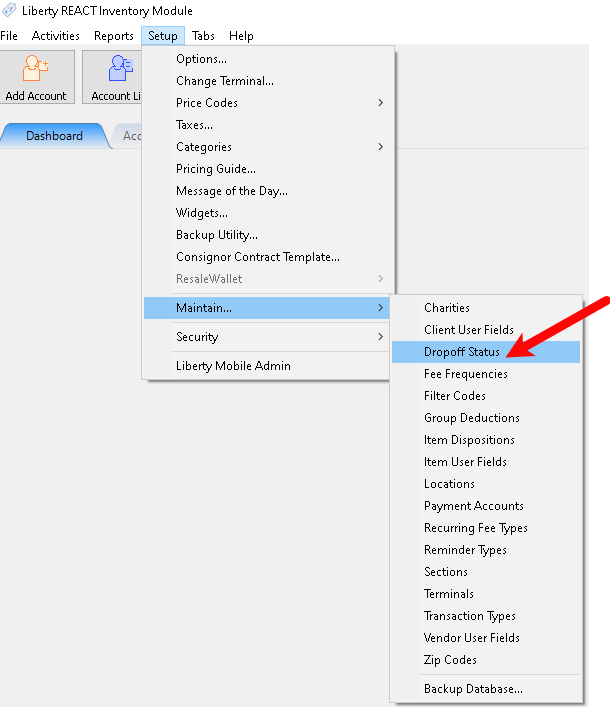Switch to the Dashboard tab
The image size is (610, 707).
click(x=55, y=136)
